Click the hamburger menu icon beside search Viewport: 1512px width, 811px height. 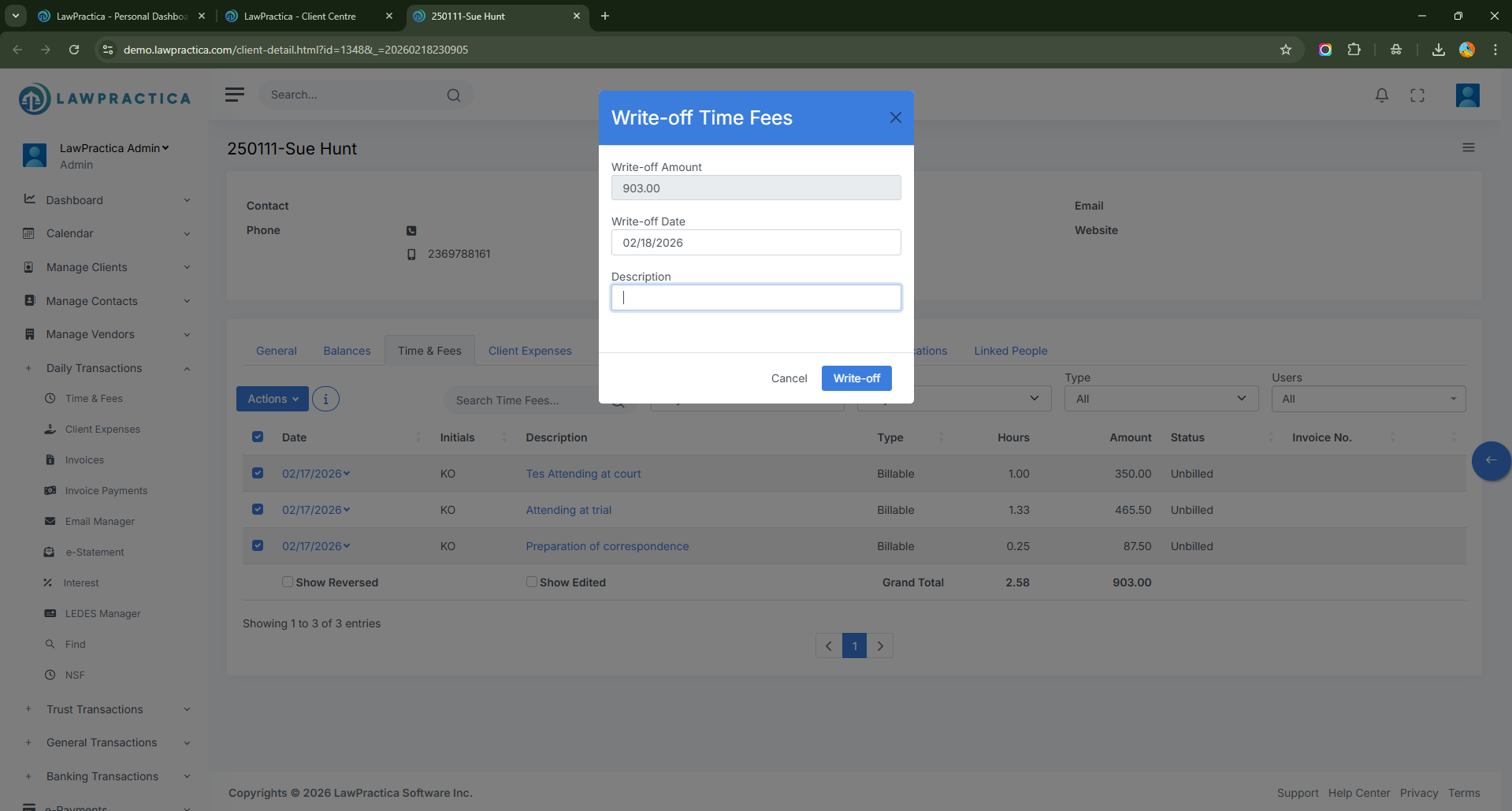[x=234, y=95]
